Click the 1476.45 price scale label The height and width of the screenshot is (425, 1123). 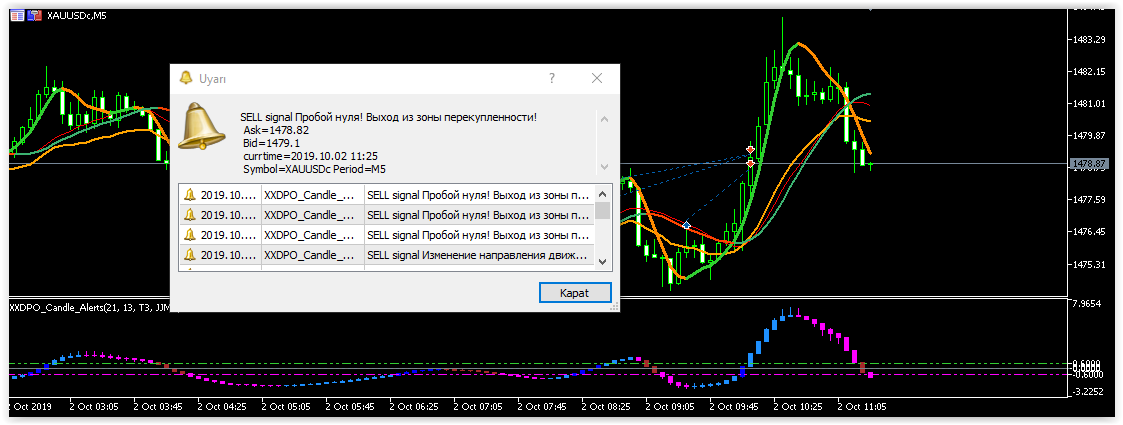click(x=1089, y=231)
